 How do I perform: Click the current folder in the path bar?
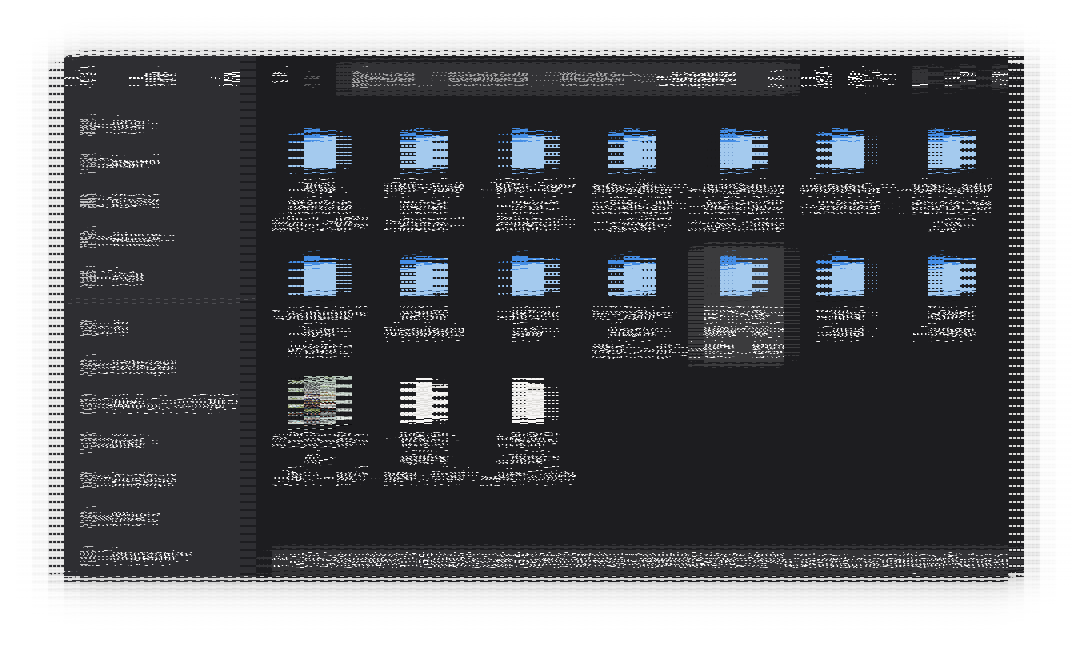[x=697, y=78]
